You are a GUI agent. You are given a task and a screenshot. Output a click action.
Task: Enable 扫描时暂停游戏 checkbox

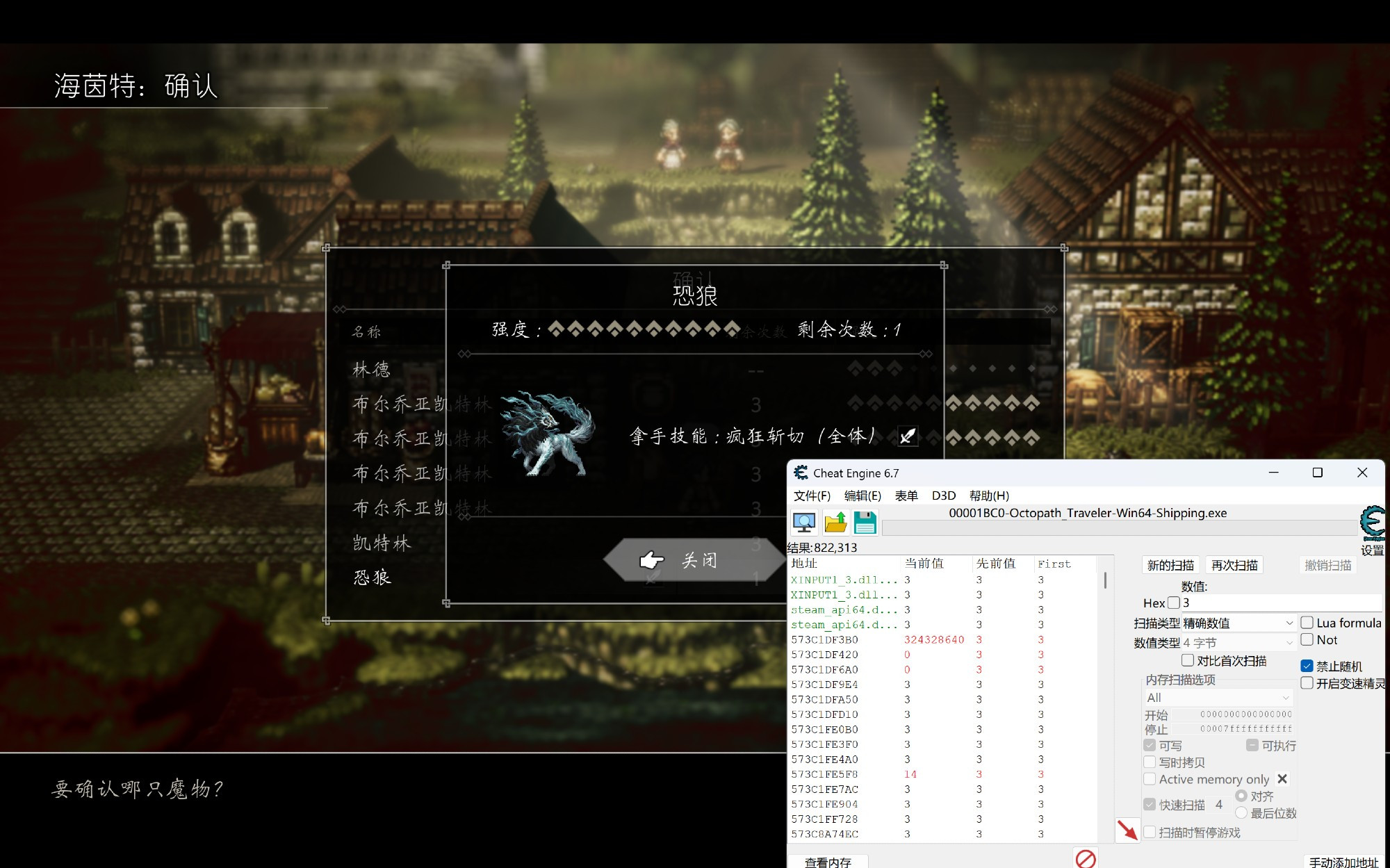[x=1150, y=832]
